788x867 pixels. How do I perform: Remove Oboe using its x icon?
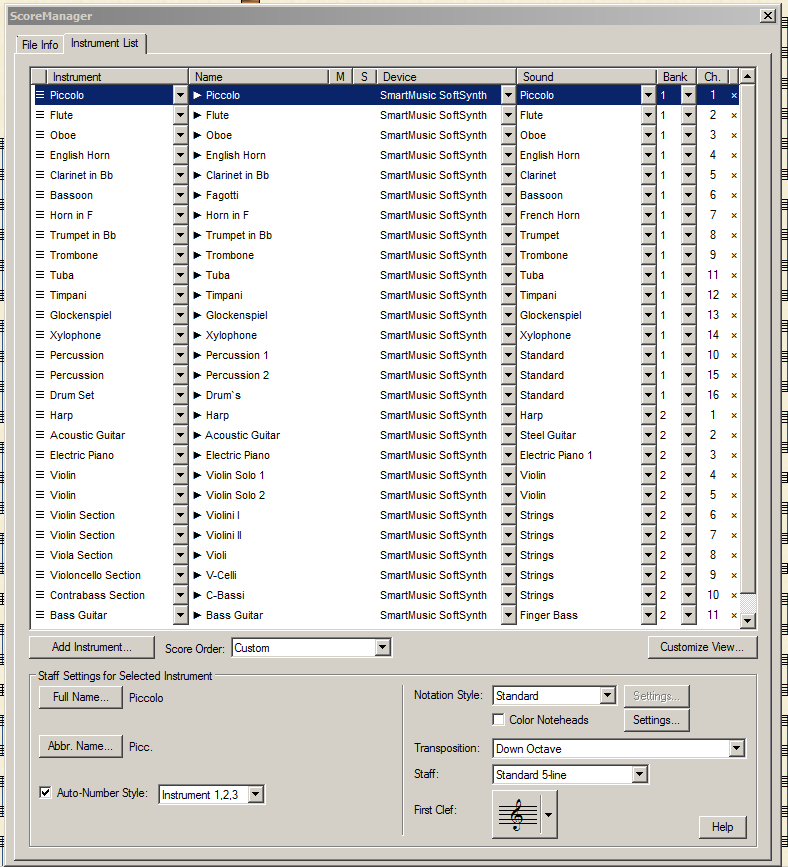coord(734,135)
